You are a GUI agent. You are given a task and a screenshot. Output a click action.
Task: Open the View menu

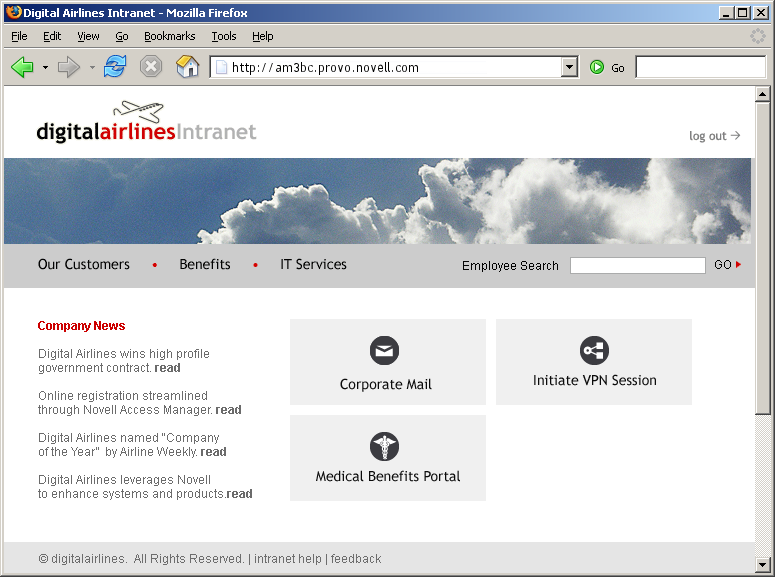coord(88,36)
